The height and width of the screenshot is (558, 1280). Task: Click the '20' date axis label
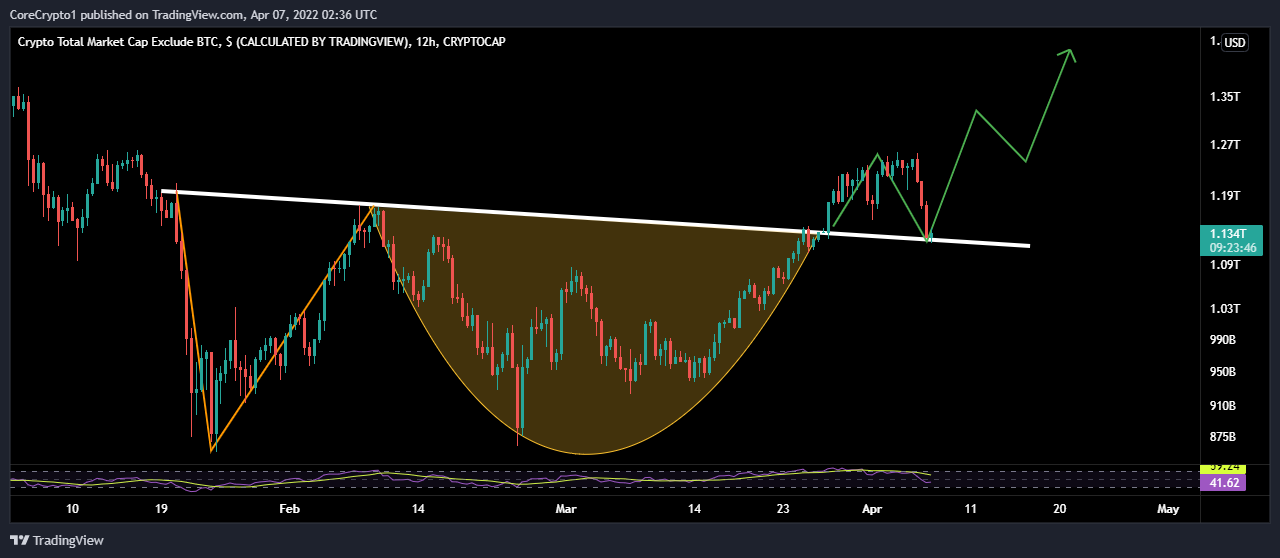(1060, 509)
